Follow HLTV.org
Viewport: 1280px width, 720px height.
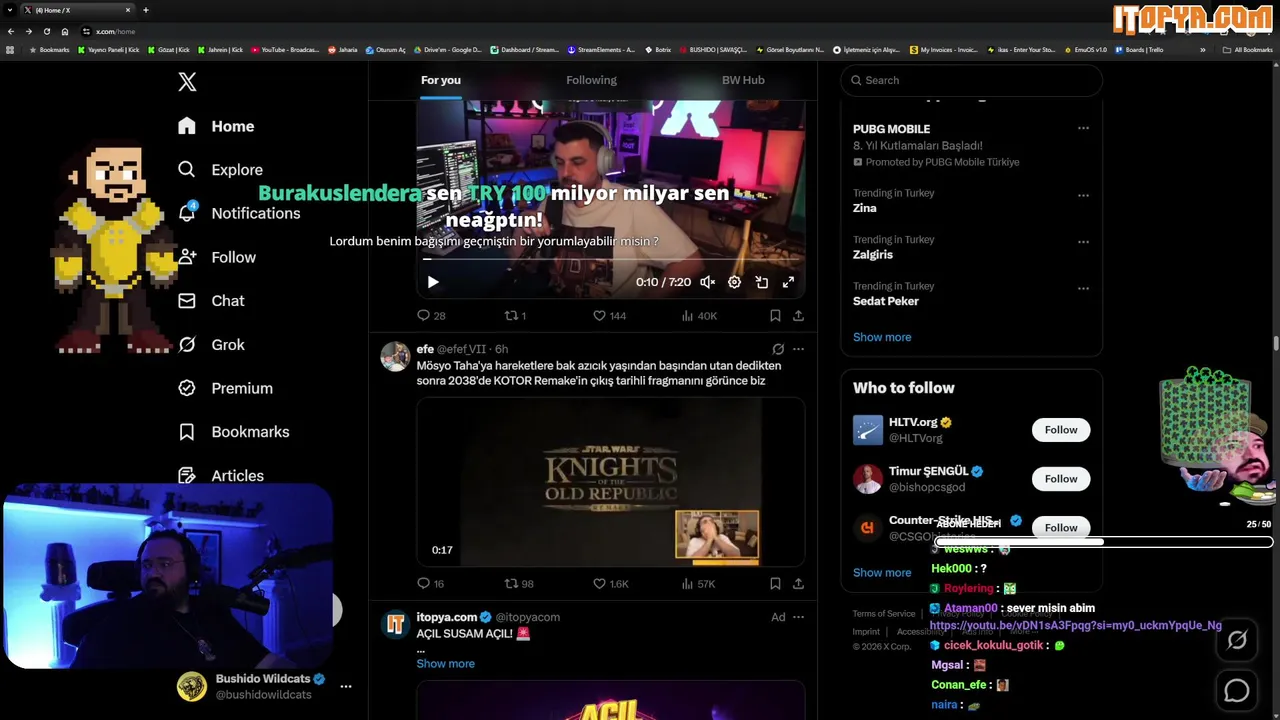(x=1061, y=430)
